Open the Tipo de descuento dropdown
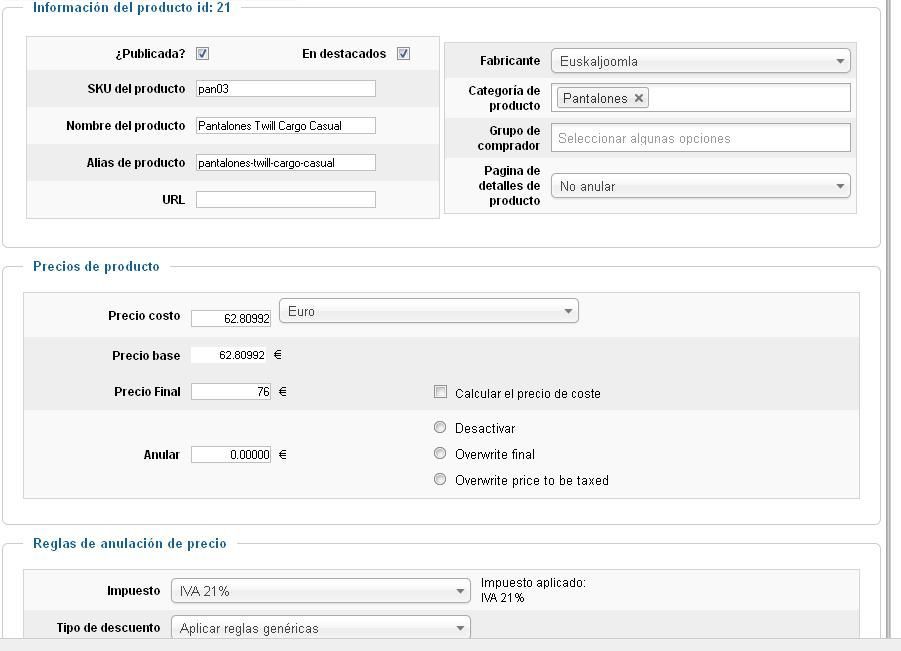The height and width of the screenshot is (651, 901). (321, 627)
